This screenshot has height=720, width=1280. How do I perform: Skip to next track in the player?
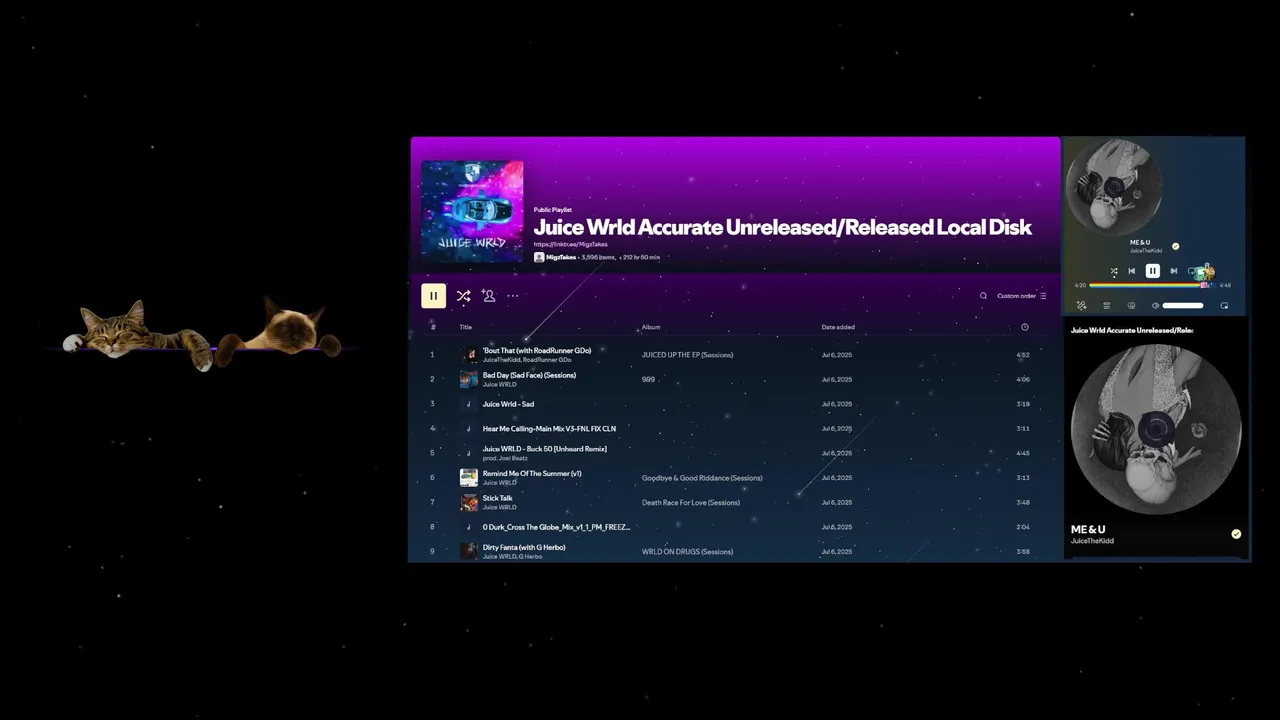tap(1174, 271)
